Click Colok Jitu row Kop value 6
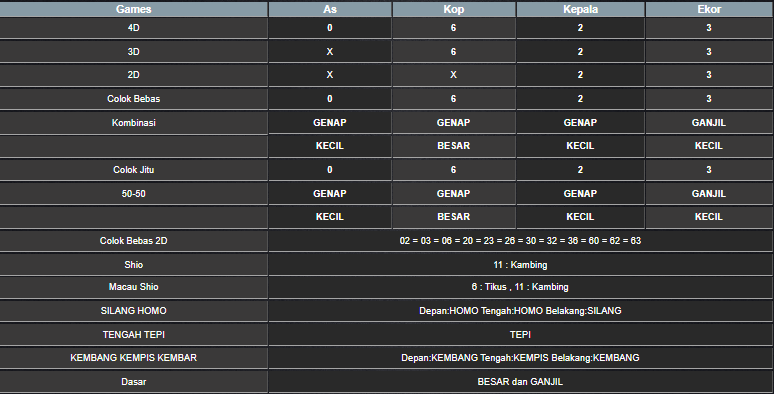The image size is (774, 394). 454,169
